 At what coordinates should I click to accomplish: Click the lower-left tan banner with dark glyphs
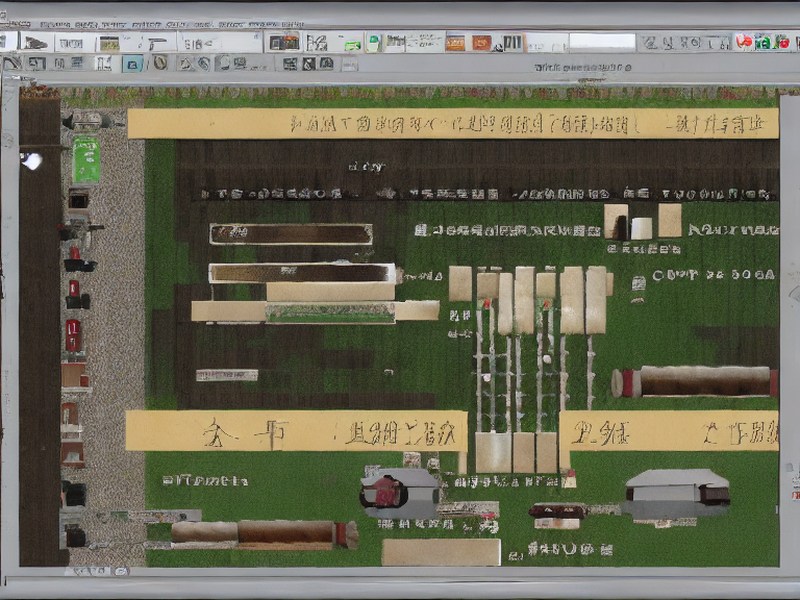296,431
